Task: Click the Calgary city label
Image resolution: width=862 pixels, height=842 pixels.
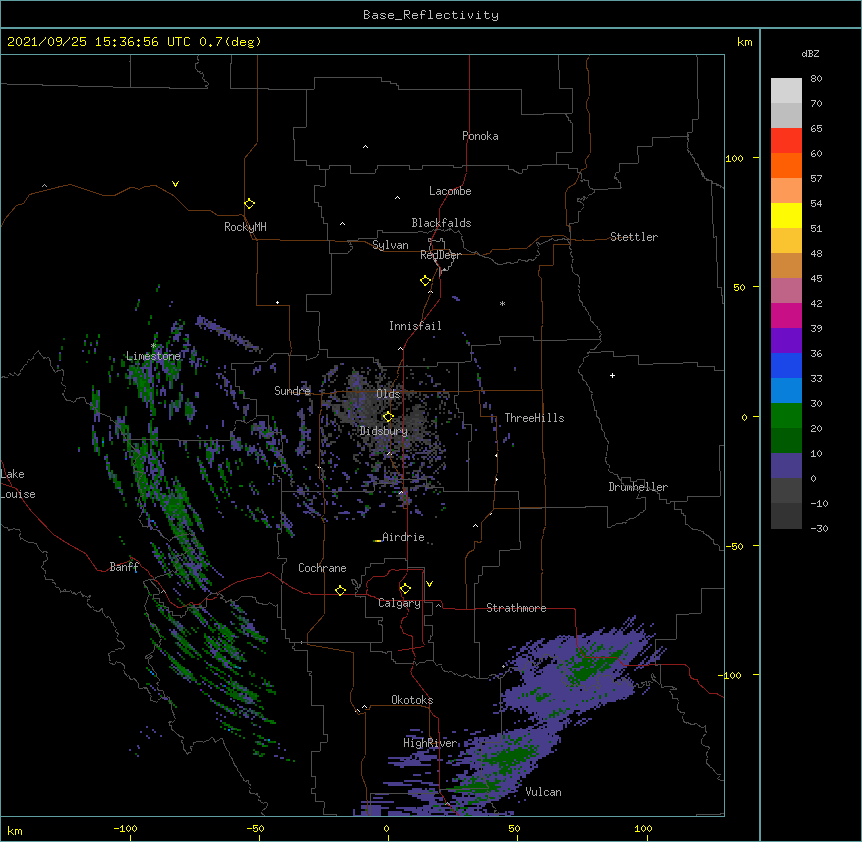Action: (399, 603)
